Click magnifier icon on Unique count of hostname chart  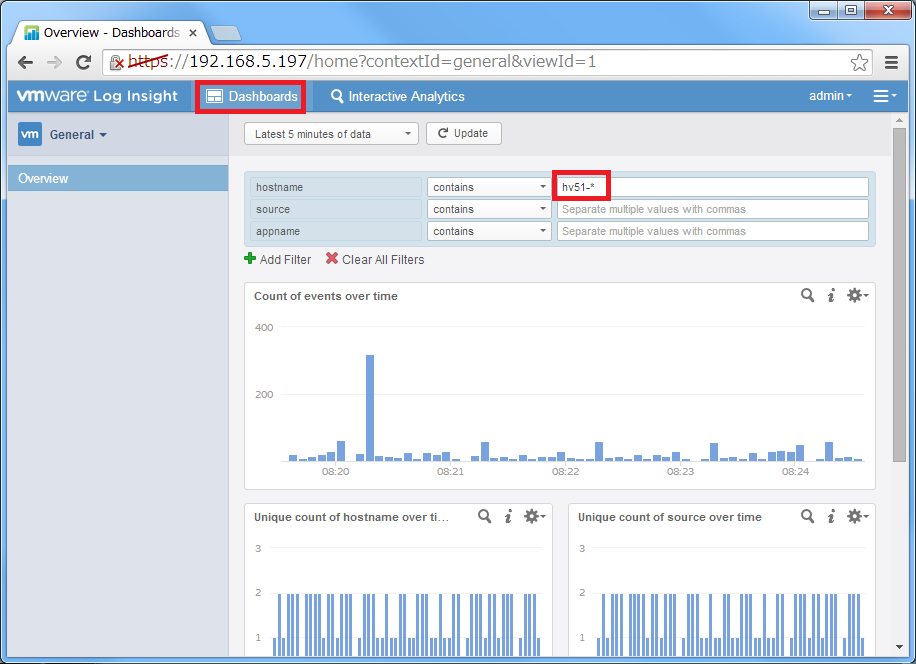point(484,517)
